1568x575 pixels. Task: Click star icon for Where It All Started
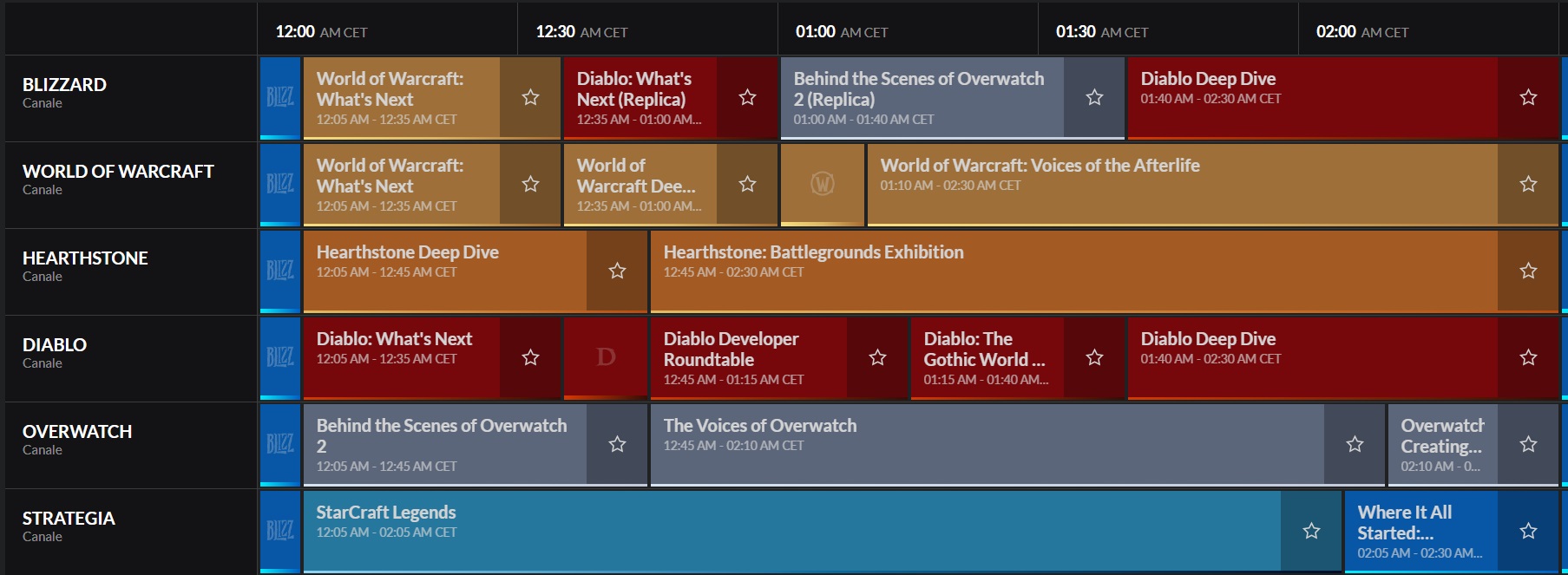pyautogui.click(x=1528, y=532)
